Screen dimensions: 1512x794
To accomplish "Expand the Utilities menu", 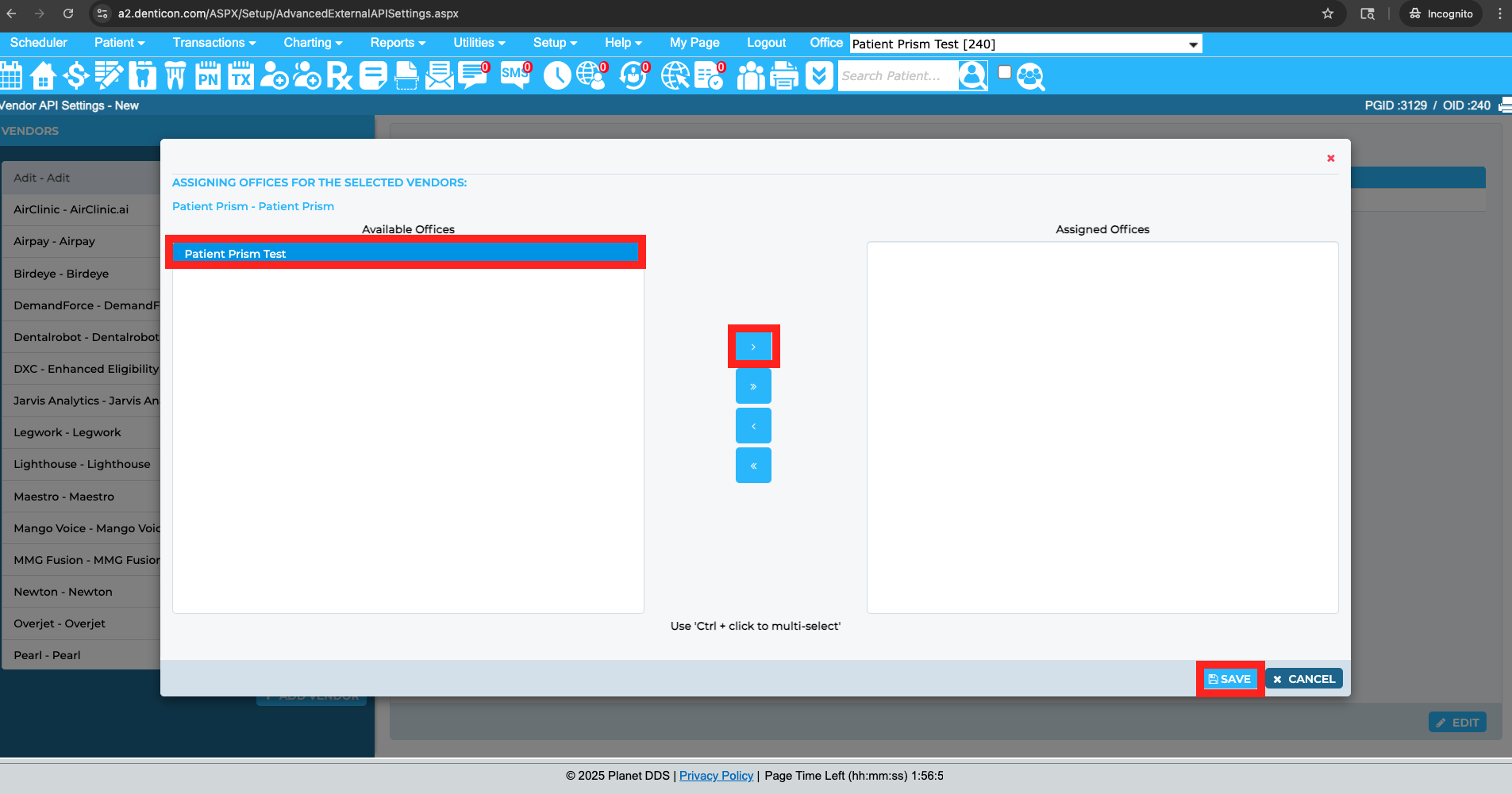I will (479, 43).
